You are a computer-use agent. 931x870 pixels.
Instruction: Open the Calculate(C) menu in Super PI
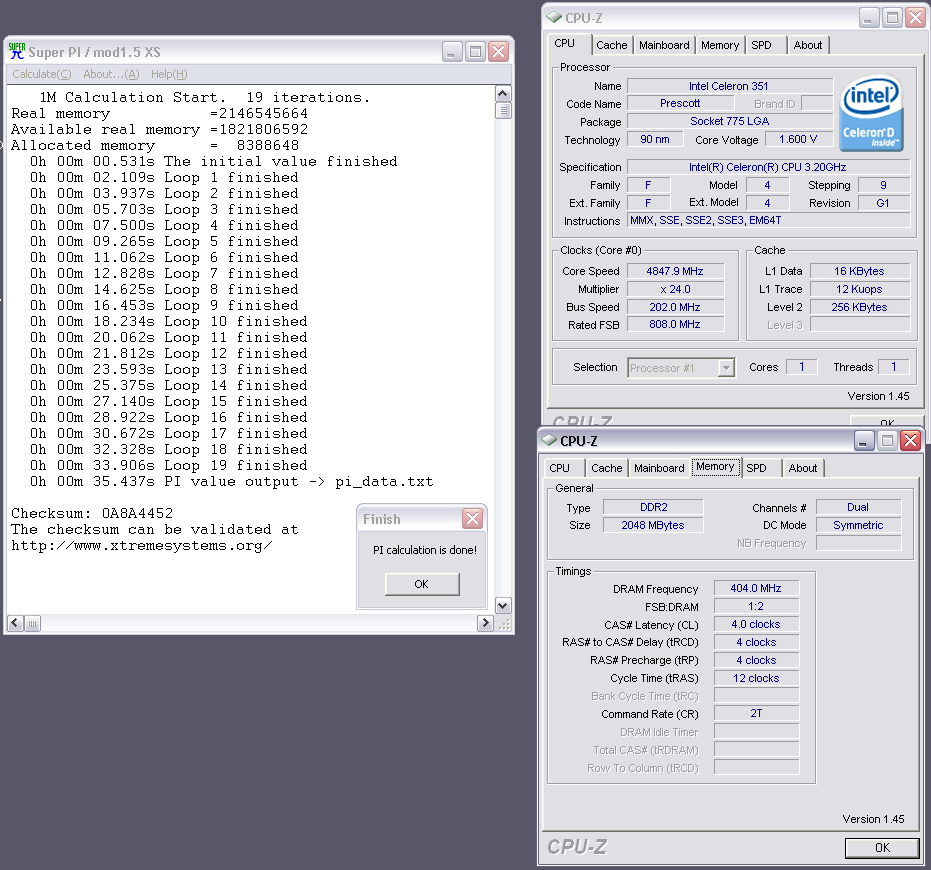pos(42,74)
